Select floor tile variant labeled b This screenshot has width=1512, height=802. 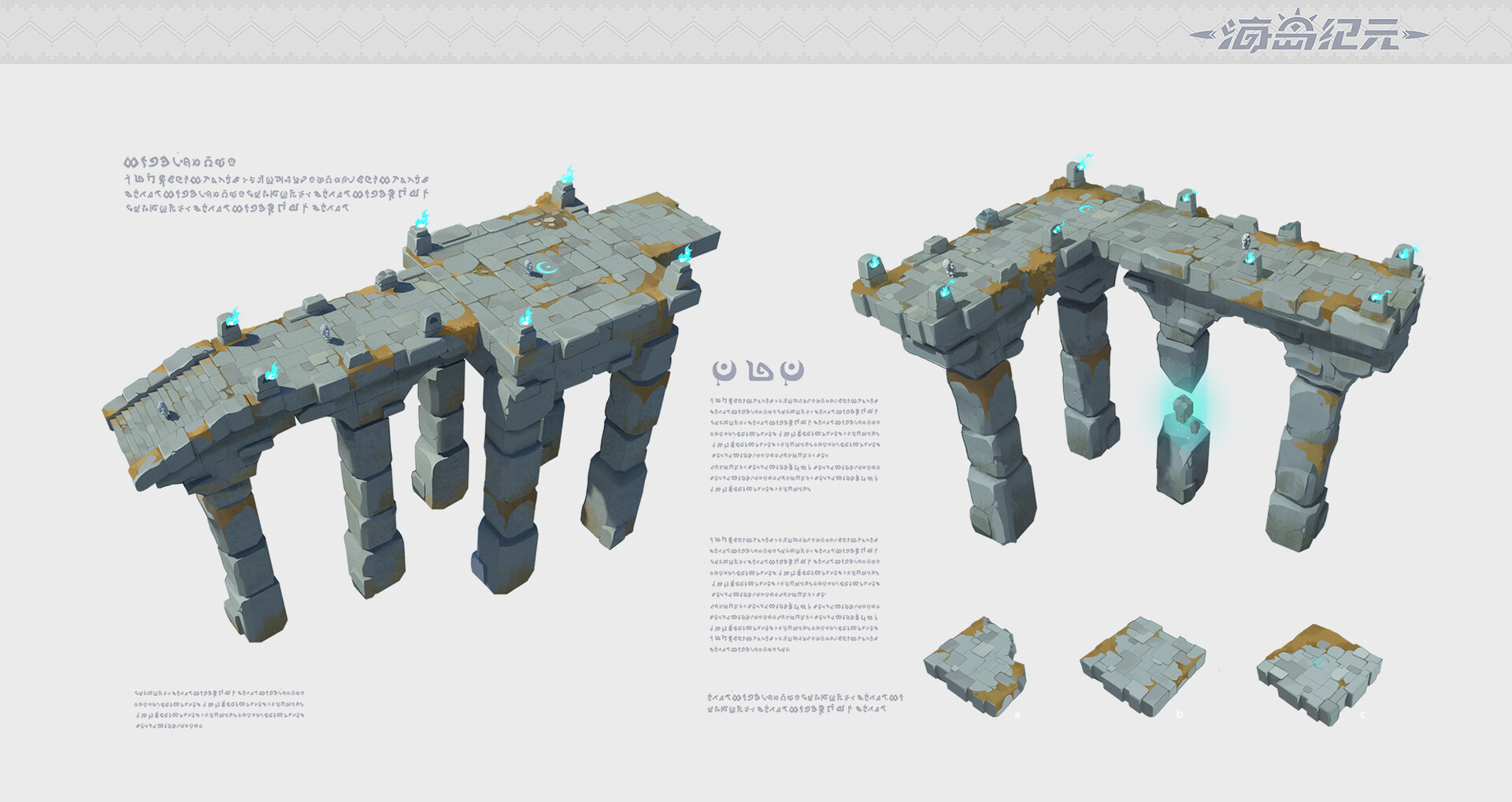[x=1142, y=666]
